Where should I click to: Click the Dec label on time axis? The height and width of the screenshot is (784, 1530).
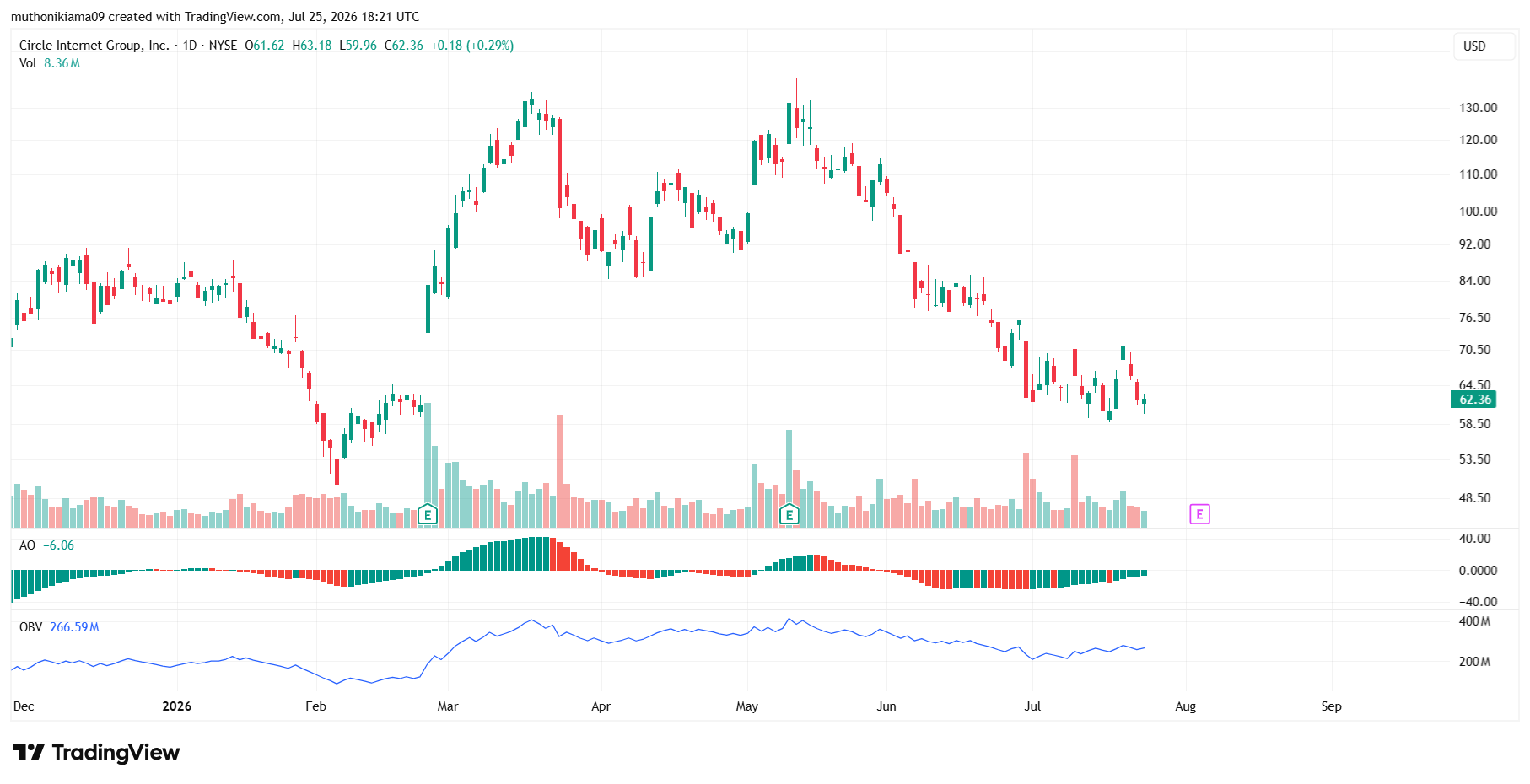(x=24, y=706)
